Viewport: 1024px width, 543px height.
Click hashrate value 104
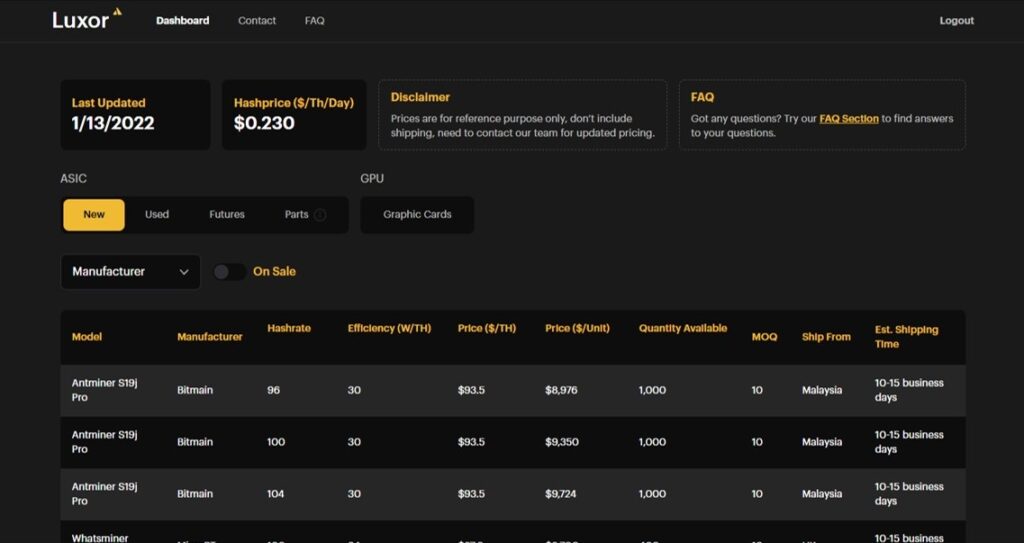pyautogui.click(x=276, y=494)
